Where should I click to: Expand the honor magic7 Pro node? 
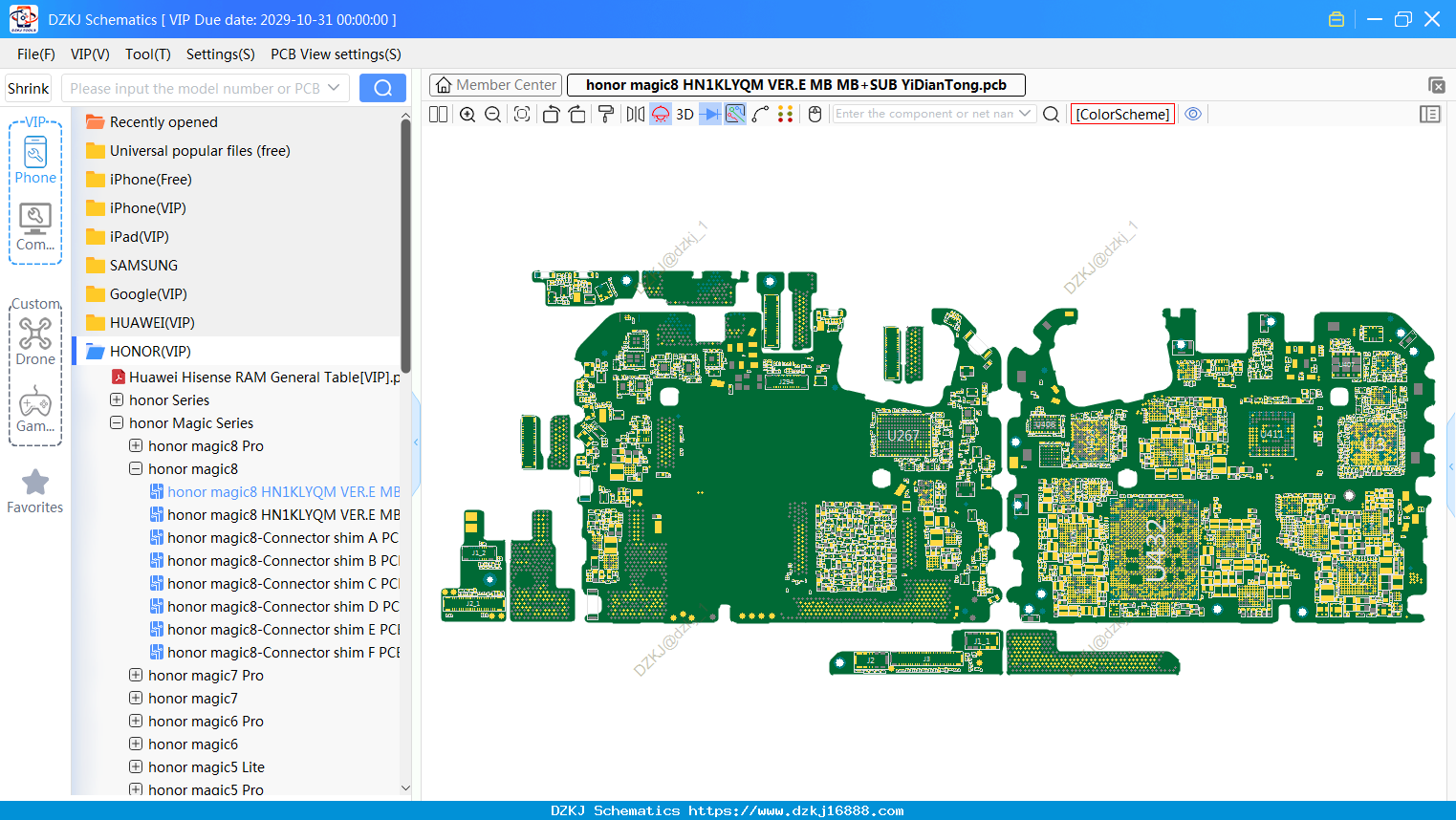(136, 675)
